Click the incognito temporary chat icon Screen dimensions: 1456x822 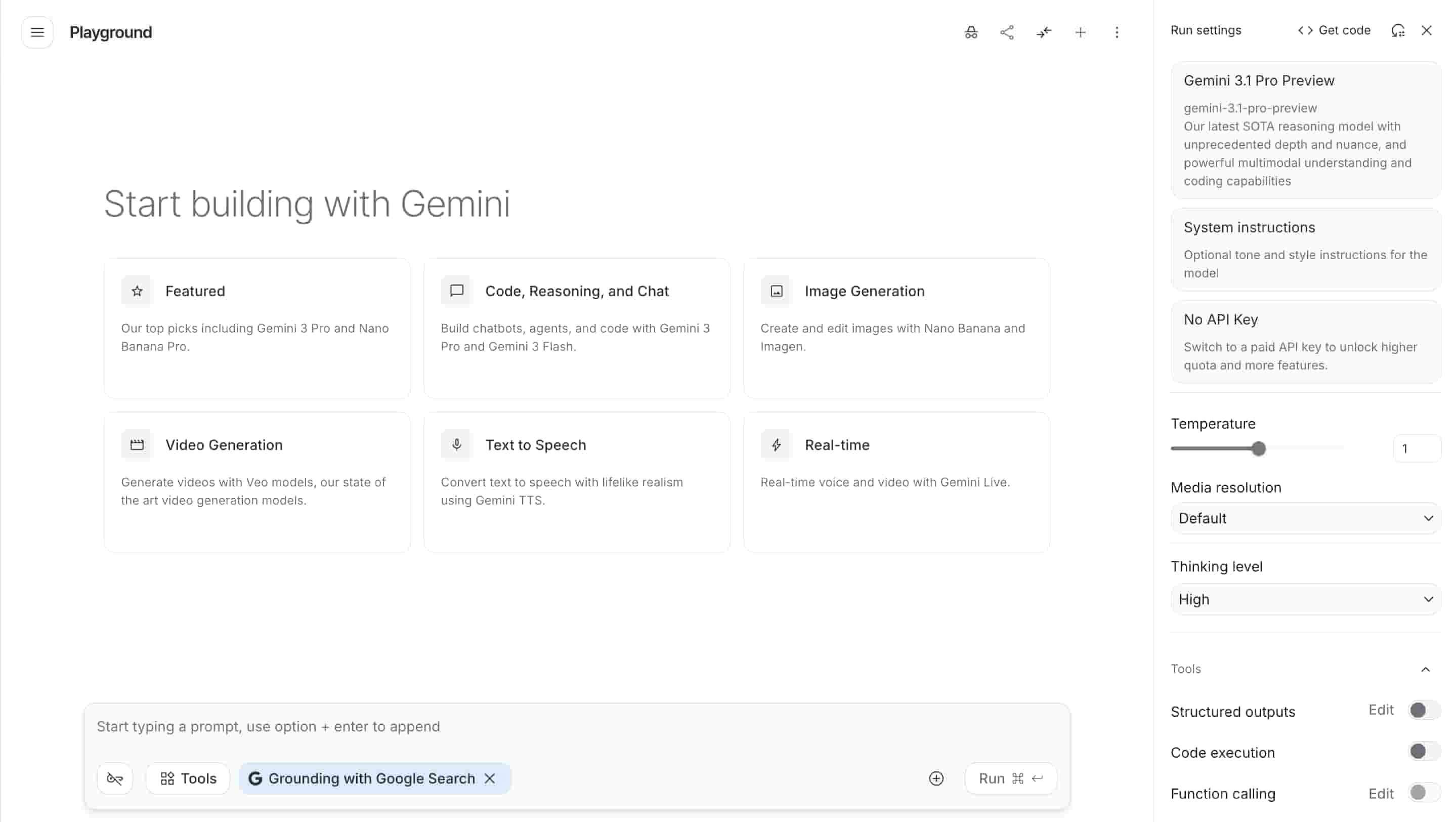970,32
